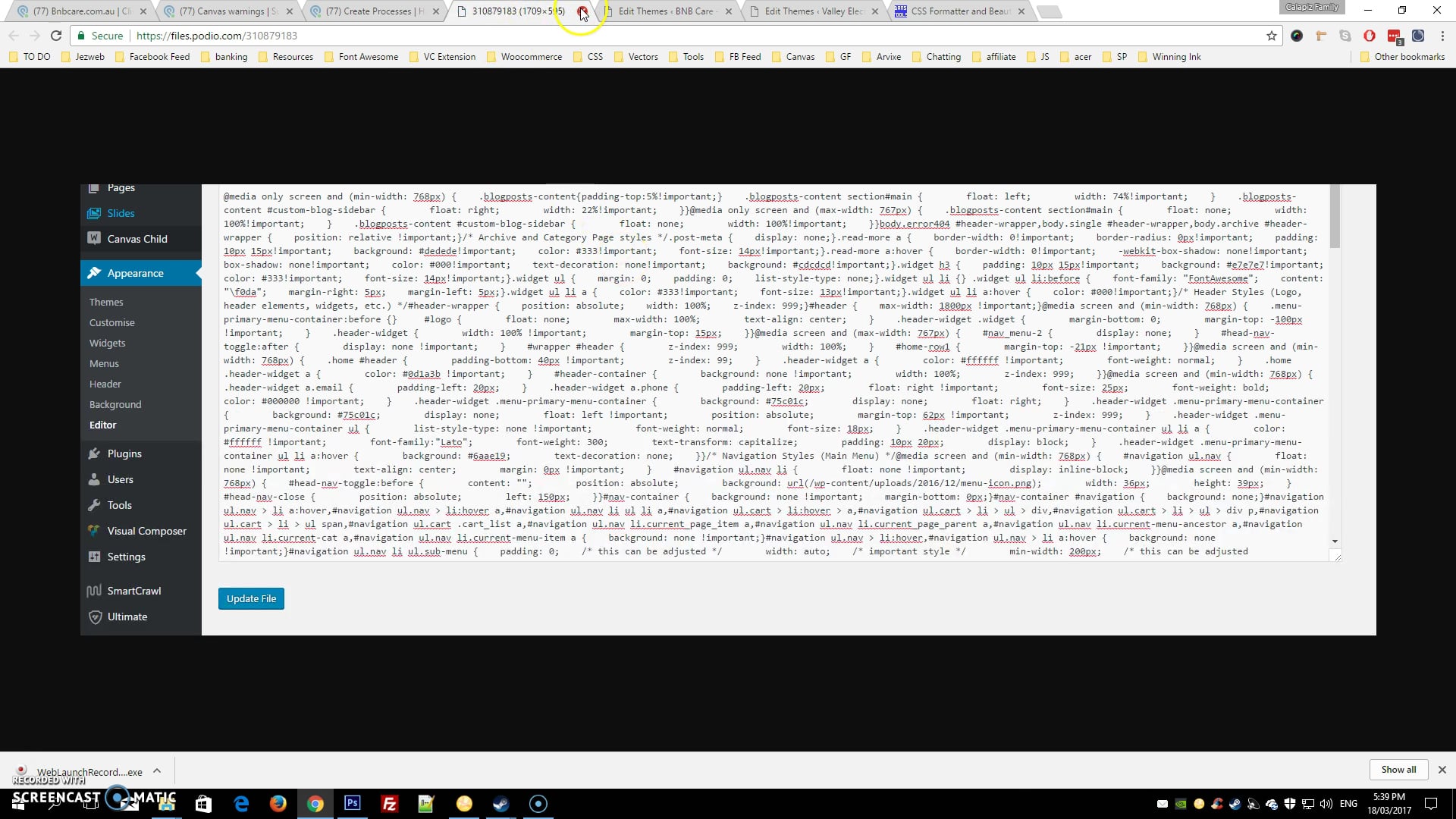
Task: Launch Photoshop from the taskbar
Action: click(x=352, y=803)
